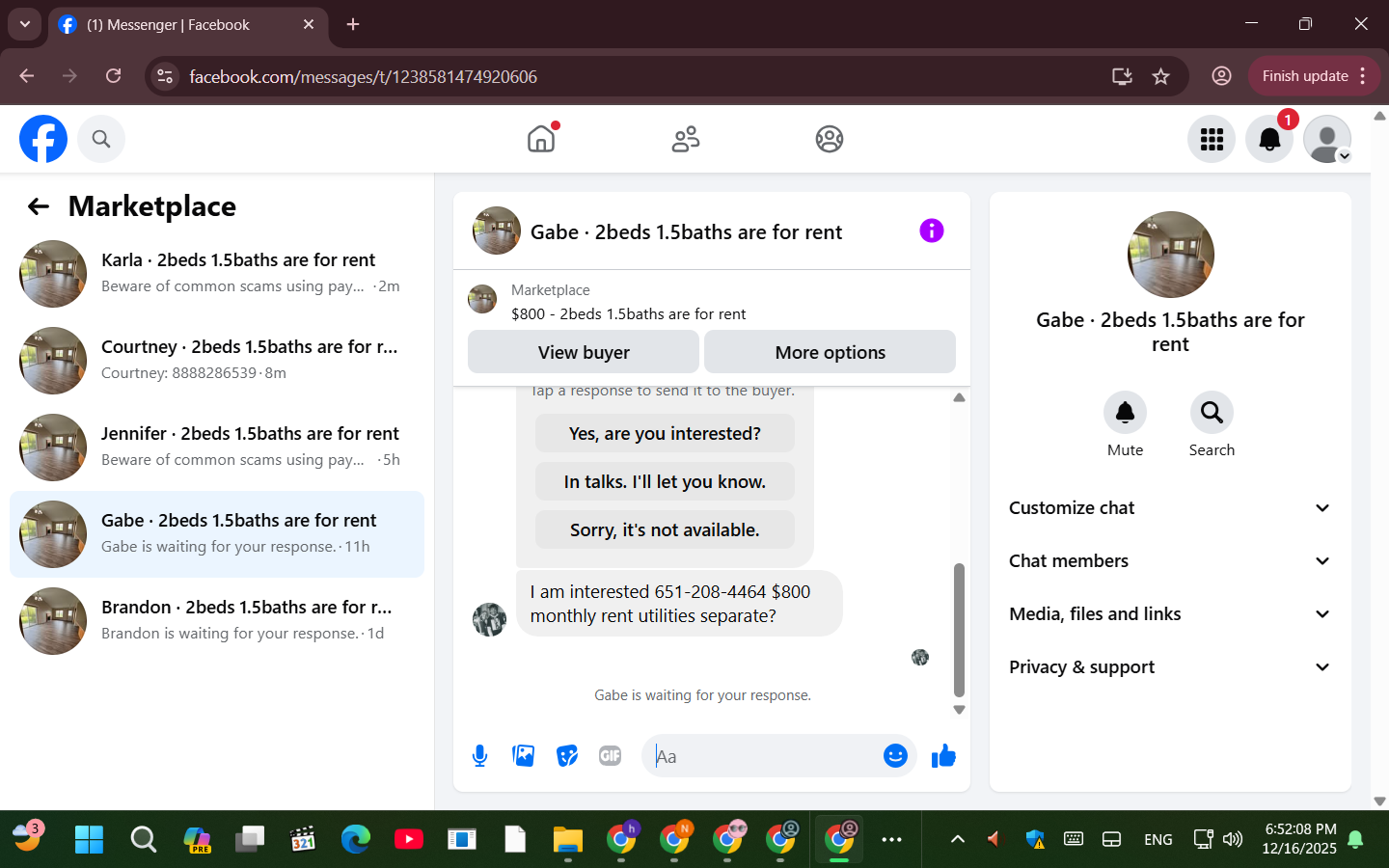View site information icon in address bar
The width and height of the screenshot is (1389, 868).
[166, 76]
